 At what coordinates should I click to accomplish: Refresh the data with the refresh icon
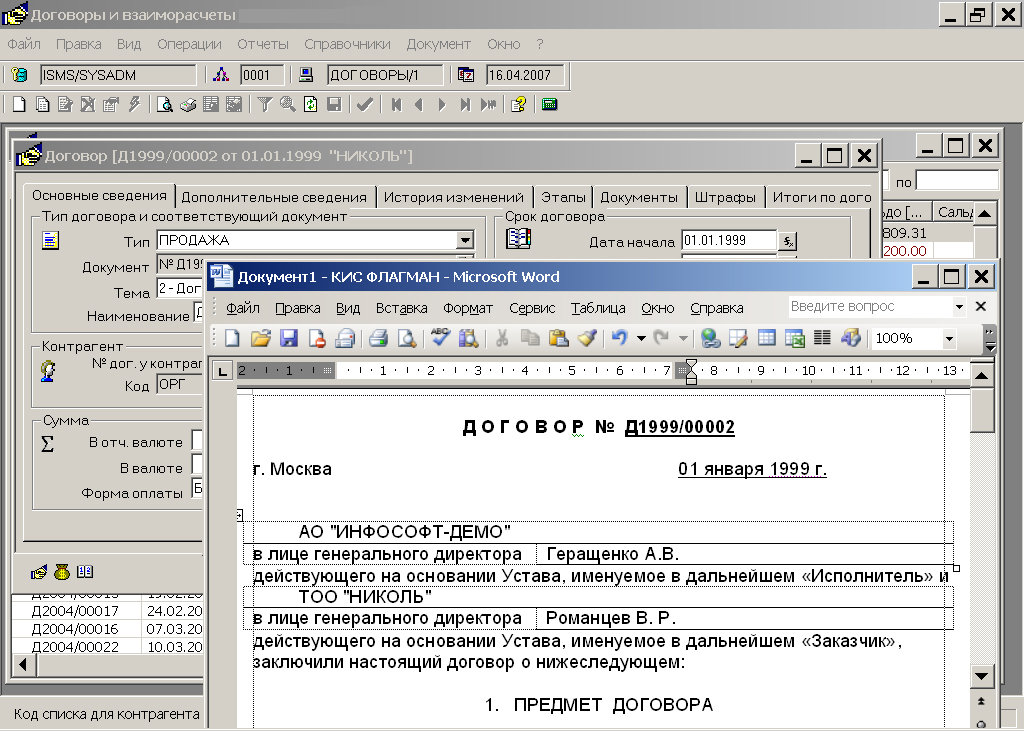click(x=309, y=103)
